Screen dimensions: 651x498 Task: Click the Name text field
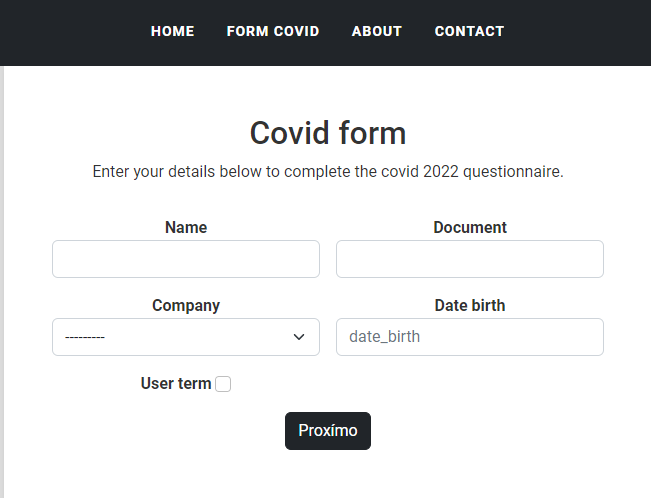186,259
